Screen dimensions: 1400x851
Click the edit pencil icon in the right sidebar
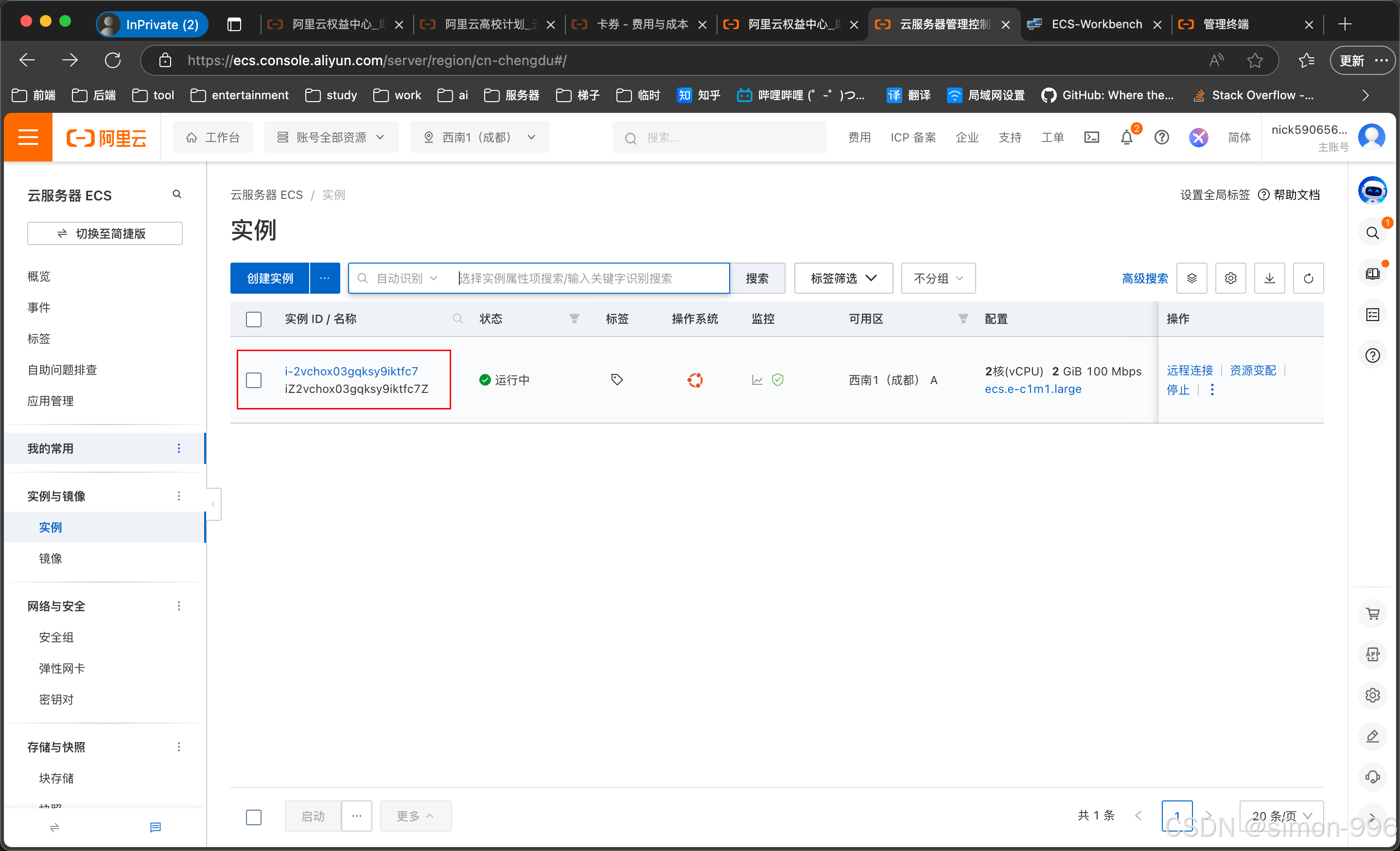pos(1373,736)
